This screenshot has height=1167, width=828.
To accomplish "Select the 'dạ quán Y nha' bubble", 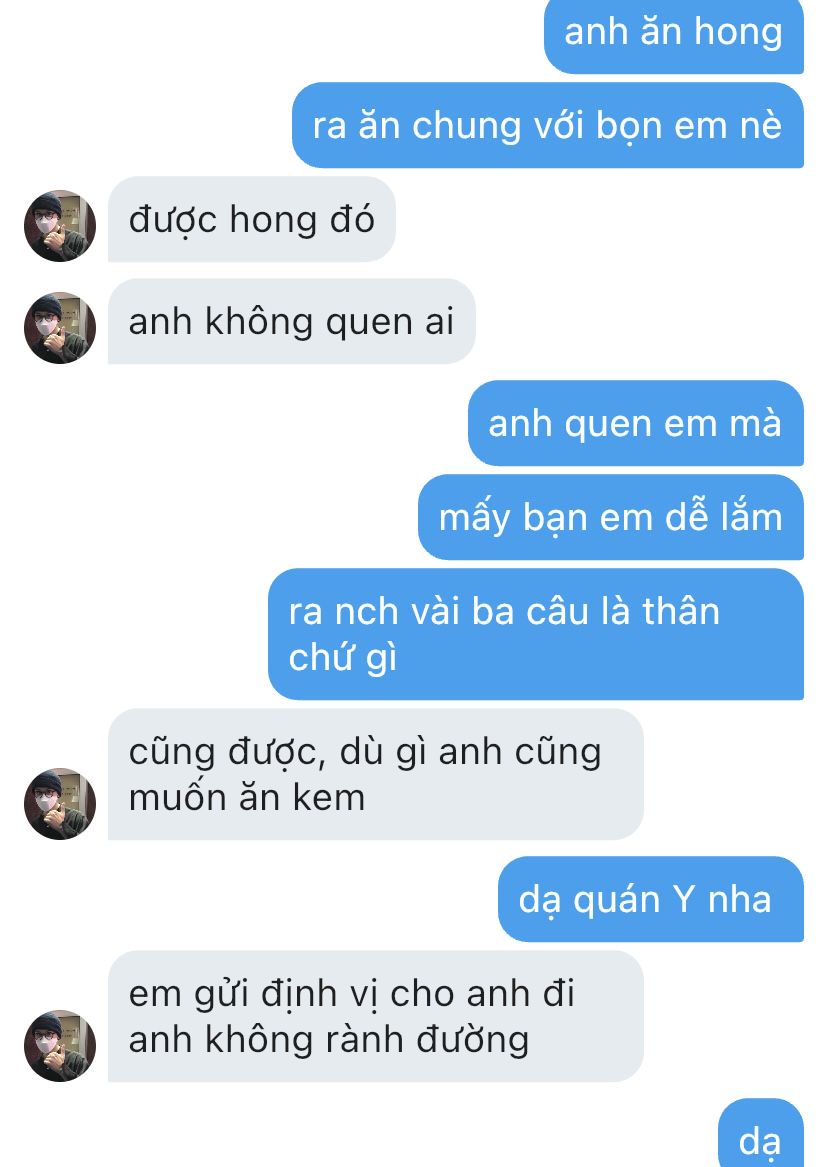I will click(651, 899).
